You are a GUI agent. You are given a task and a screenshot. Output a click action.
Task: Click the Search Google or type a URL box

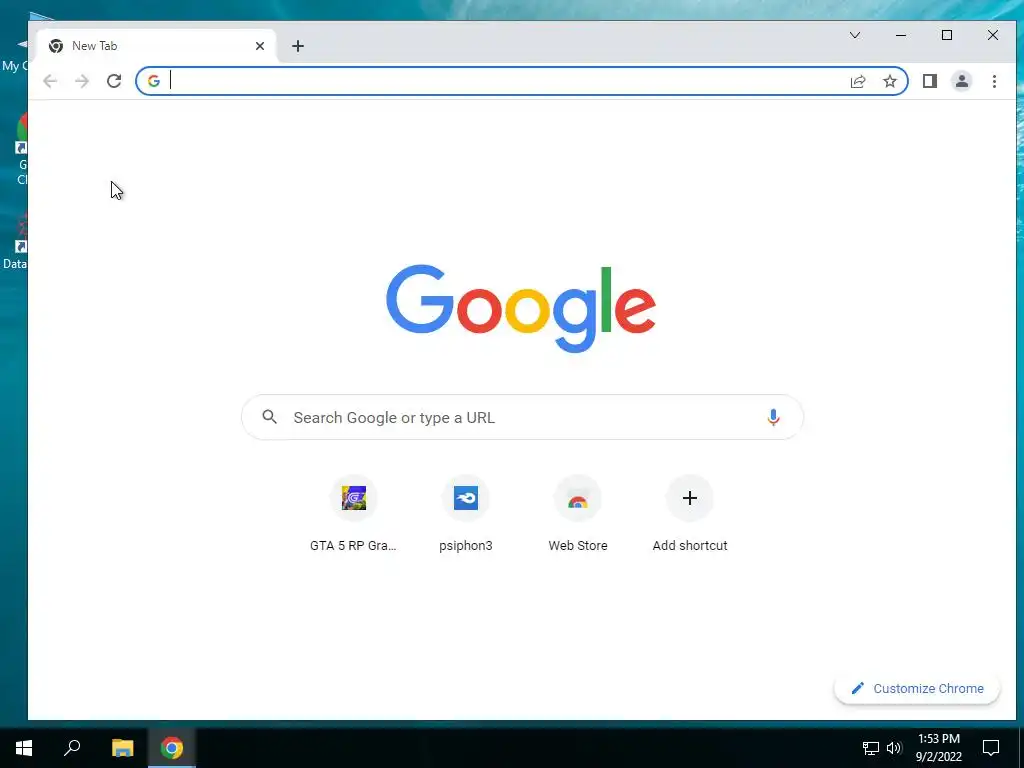(x=522, y=417)
